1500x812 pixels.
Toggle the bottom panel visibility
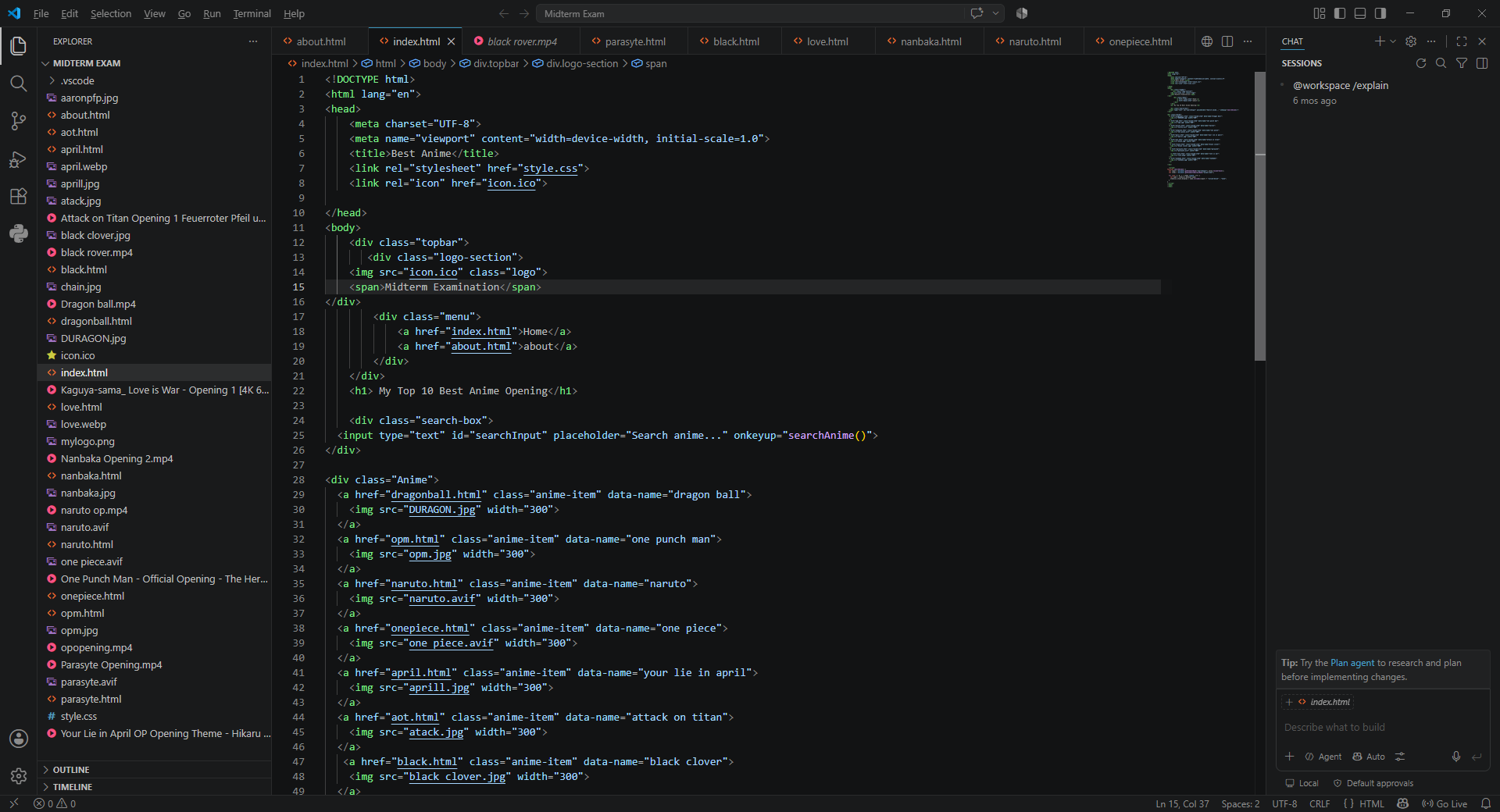pos(1360,13)
